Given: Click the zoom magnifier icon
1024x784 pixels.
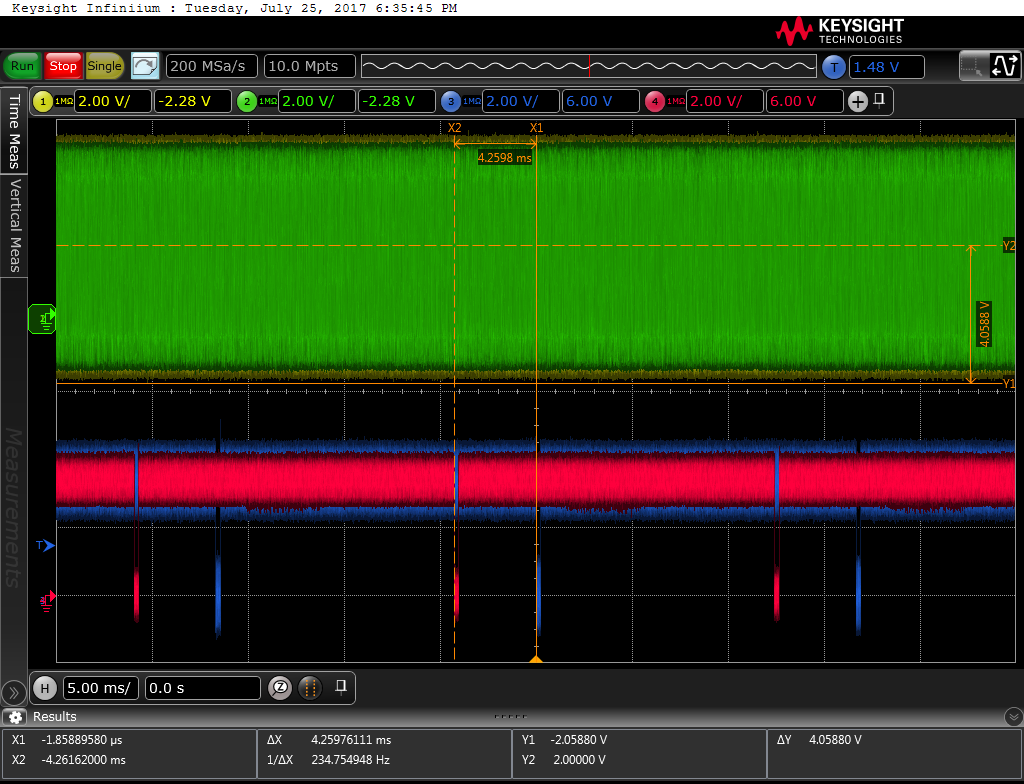Looking at the screenshot, I should (281, 688).
